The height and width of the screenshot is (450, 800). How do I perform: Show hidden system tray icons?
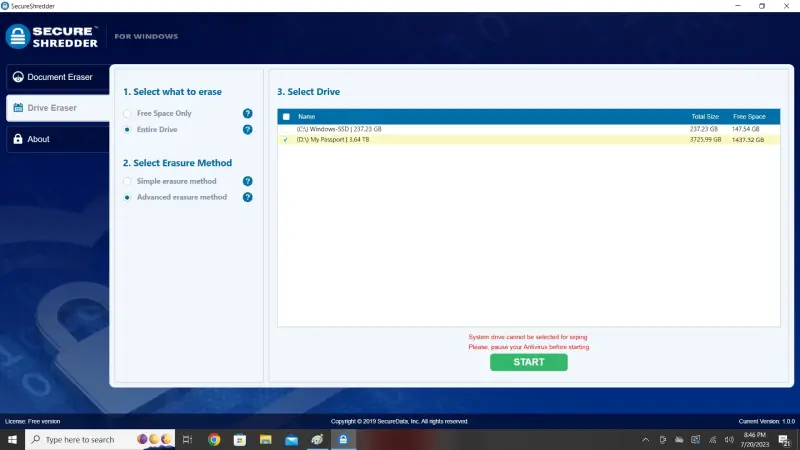click(645, 439)
